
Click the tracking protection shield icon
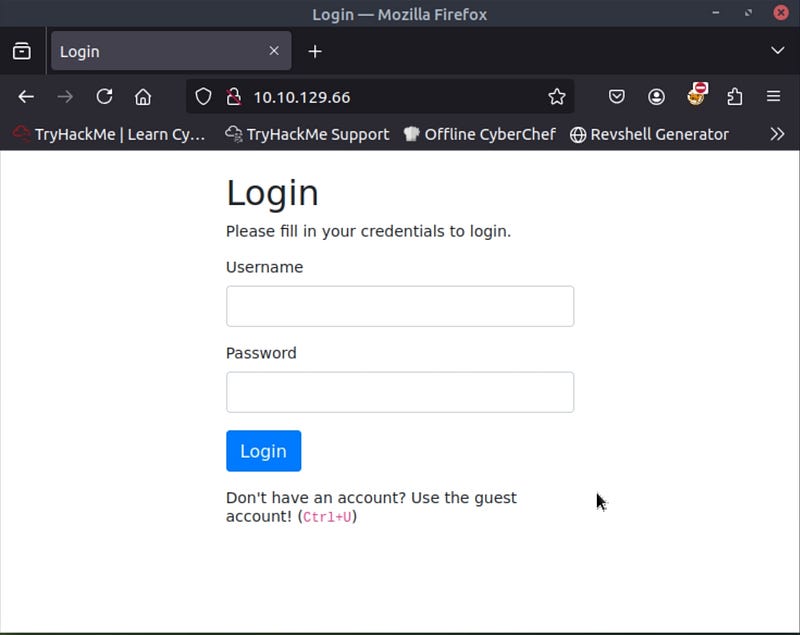click(x=203, y=97)
